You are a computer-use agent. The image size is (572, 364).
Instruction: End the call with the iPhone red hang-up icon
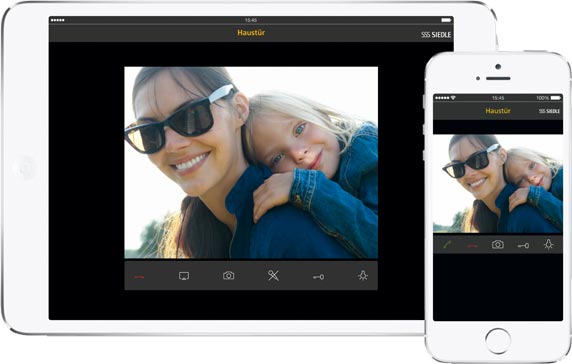pos(472,246)
